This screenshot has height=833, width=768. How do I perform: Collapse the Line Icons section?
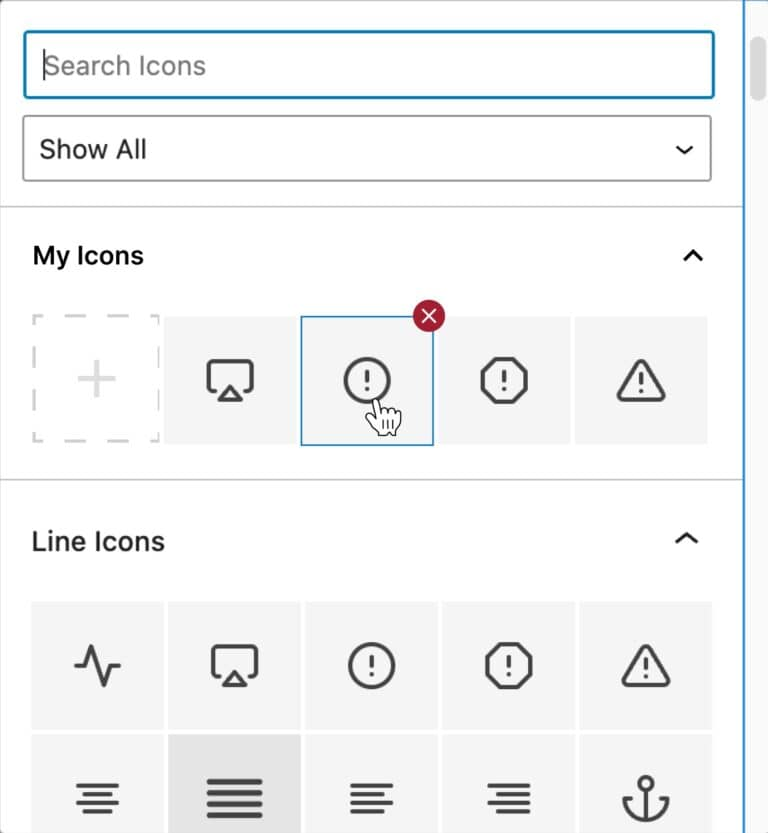click(687, 538)
